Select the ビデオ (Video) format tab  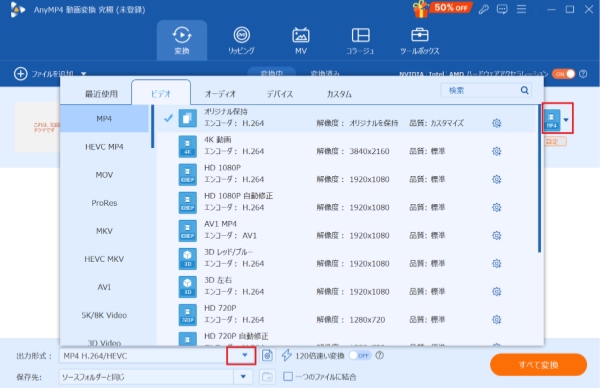point(161,93)
